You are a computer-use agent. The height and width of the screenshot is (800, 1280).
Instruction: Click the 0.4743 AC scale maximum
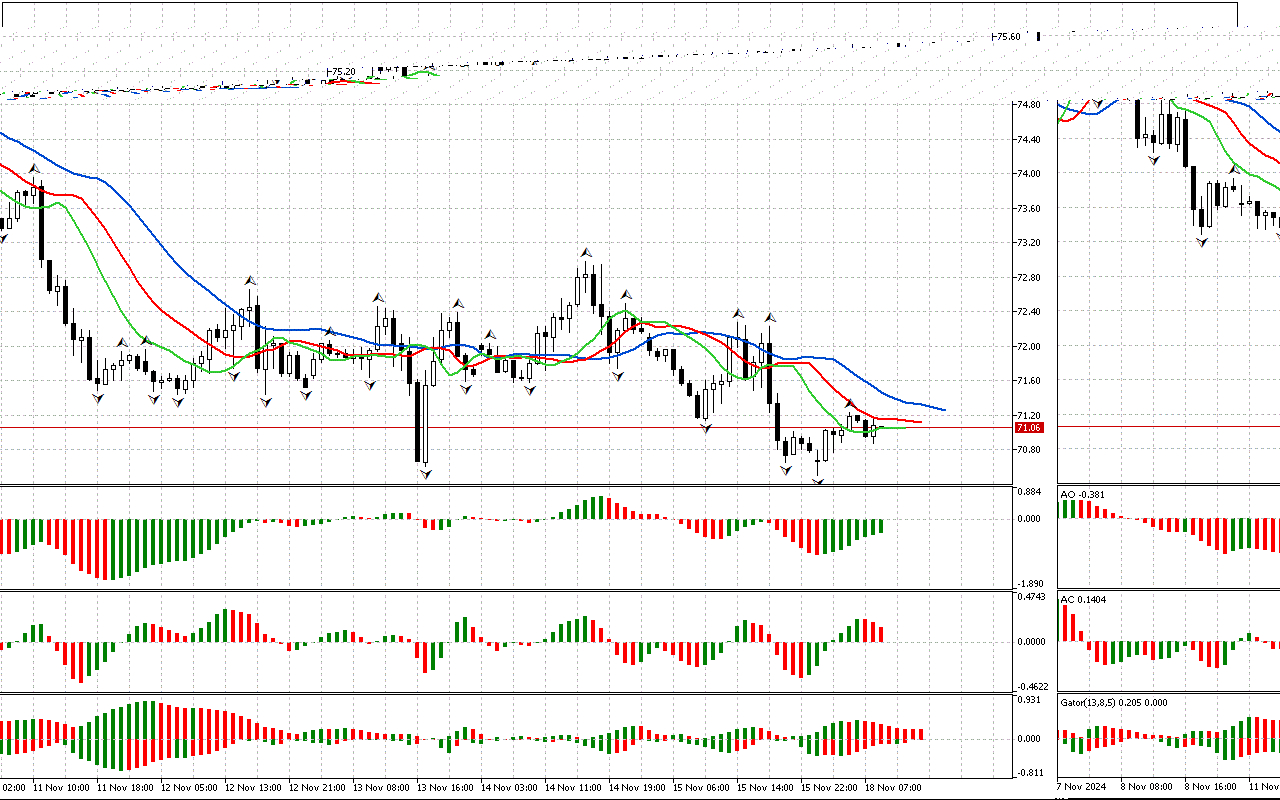pos(1030,597)
